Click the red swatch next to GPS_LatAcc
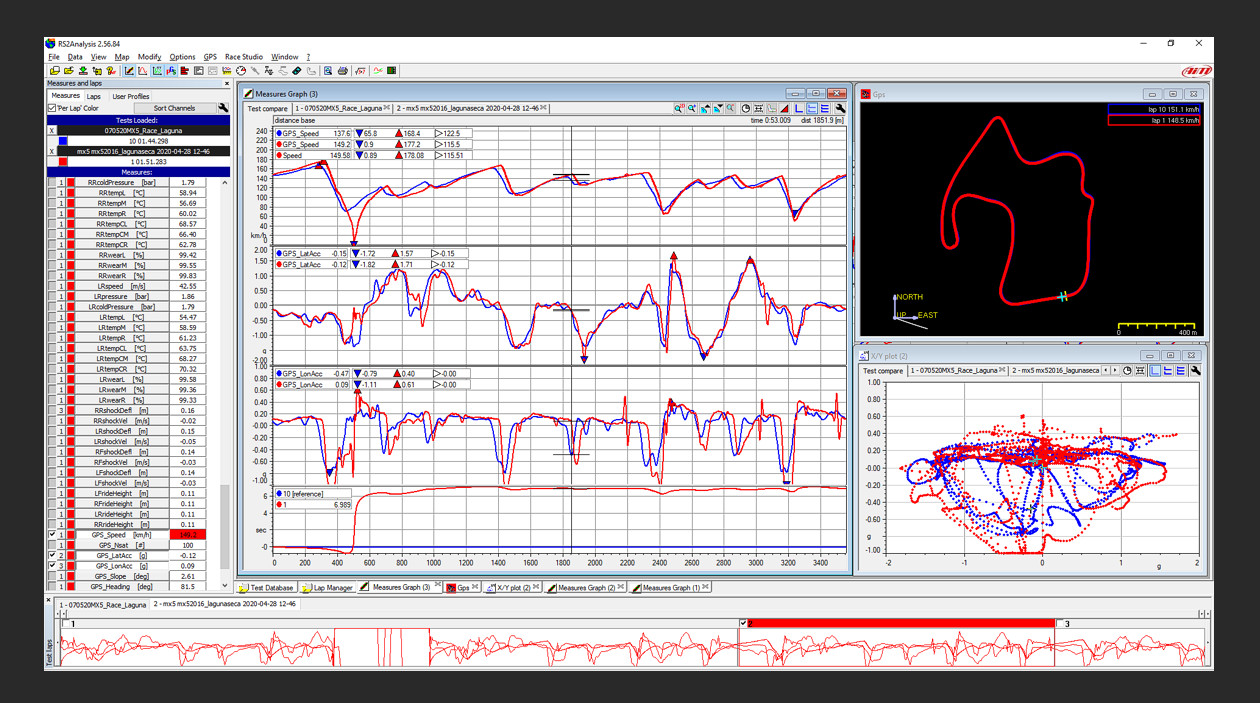 coord(71,556)
